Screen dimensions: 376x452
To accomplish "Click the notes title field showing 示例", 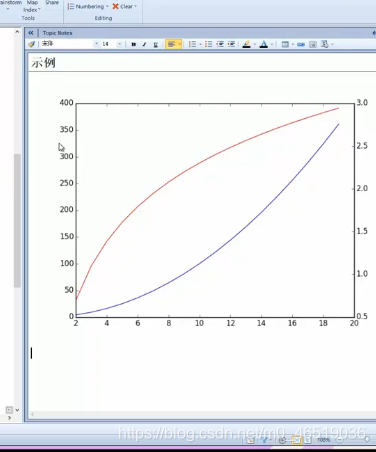I will 203,62.
